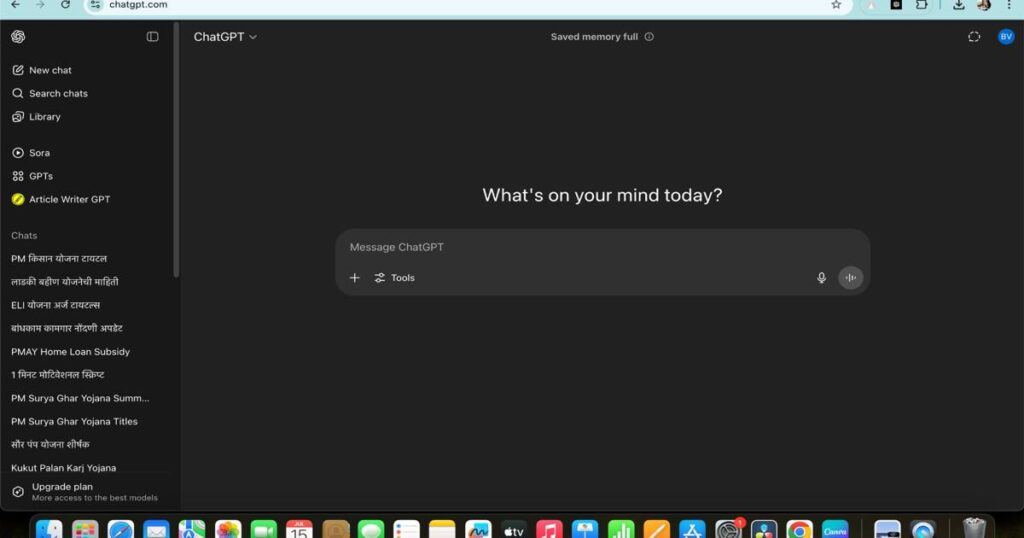Open chat PM किसान योजना टायटल
This screenshot has width=1024, height=538.
click(59, 259)
